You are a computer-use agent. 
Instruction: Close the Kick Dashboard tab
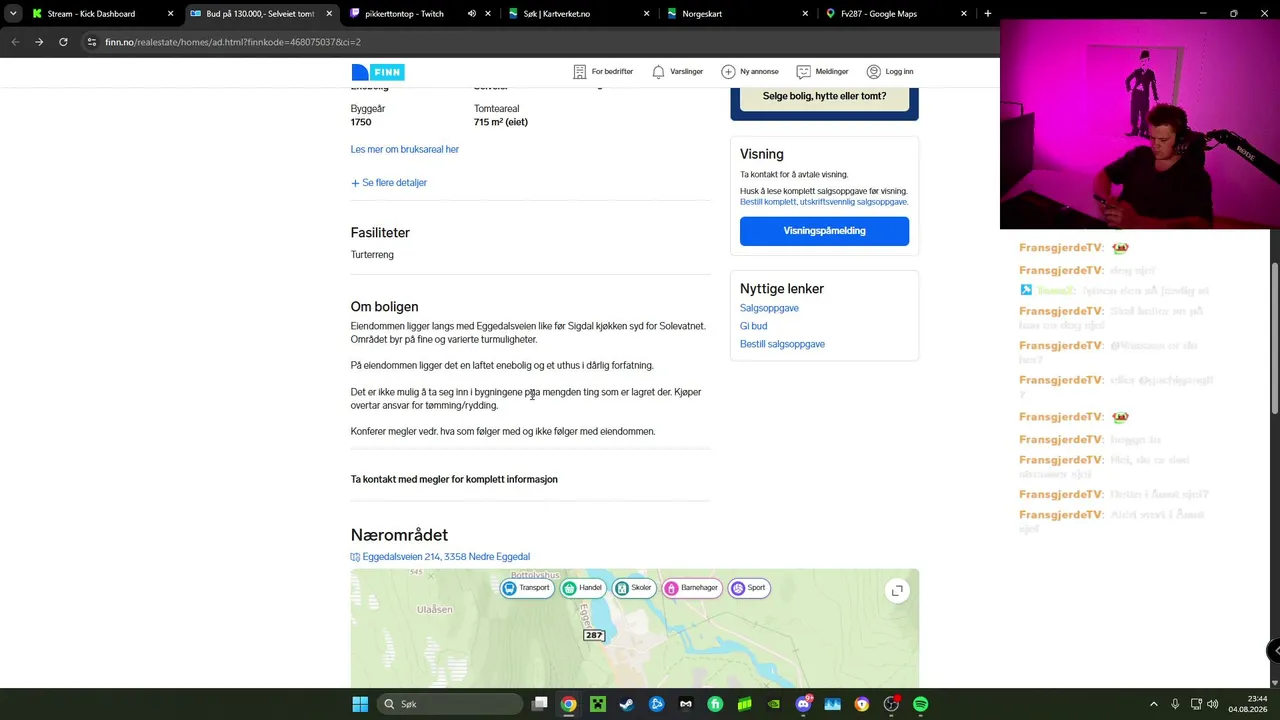[x=170, y=14]
